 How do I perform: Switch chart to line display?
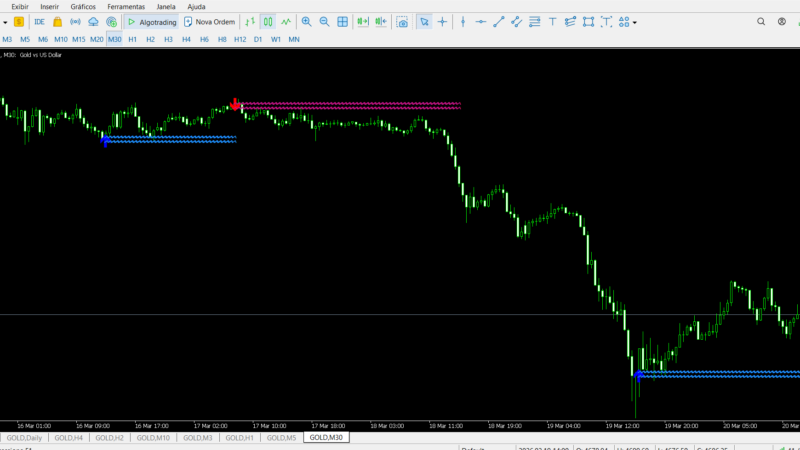point(286,21)
